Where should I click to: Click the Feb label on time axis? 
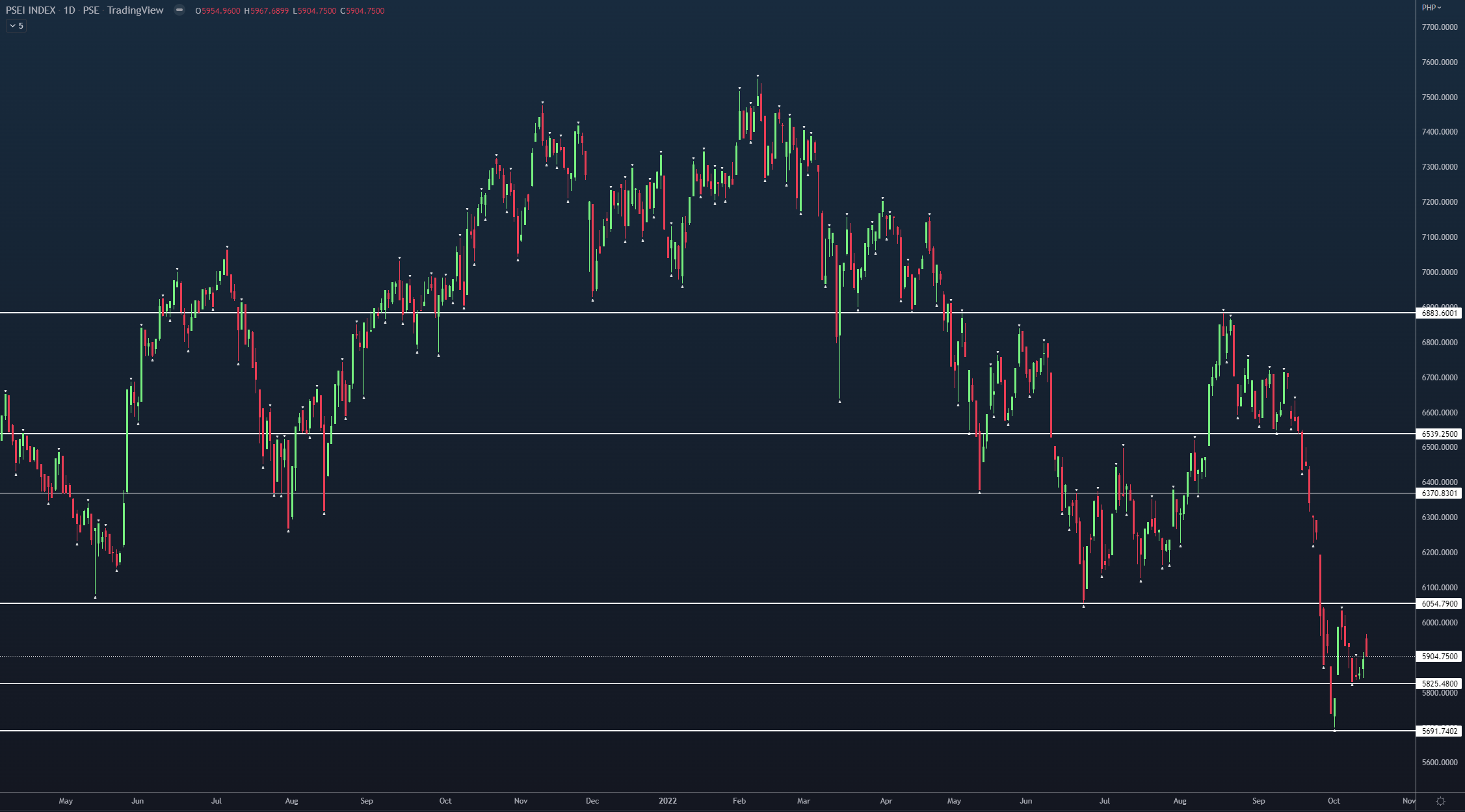(739, 801)
